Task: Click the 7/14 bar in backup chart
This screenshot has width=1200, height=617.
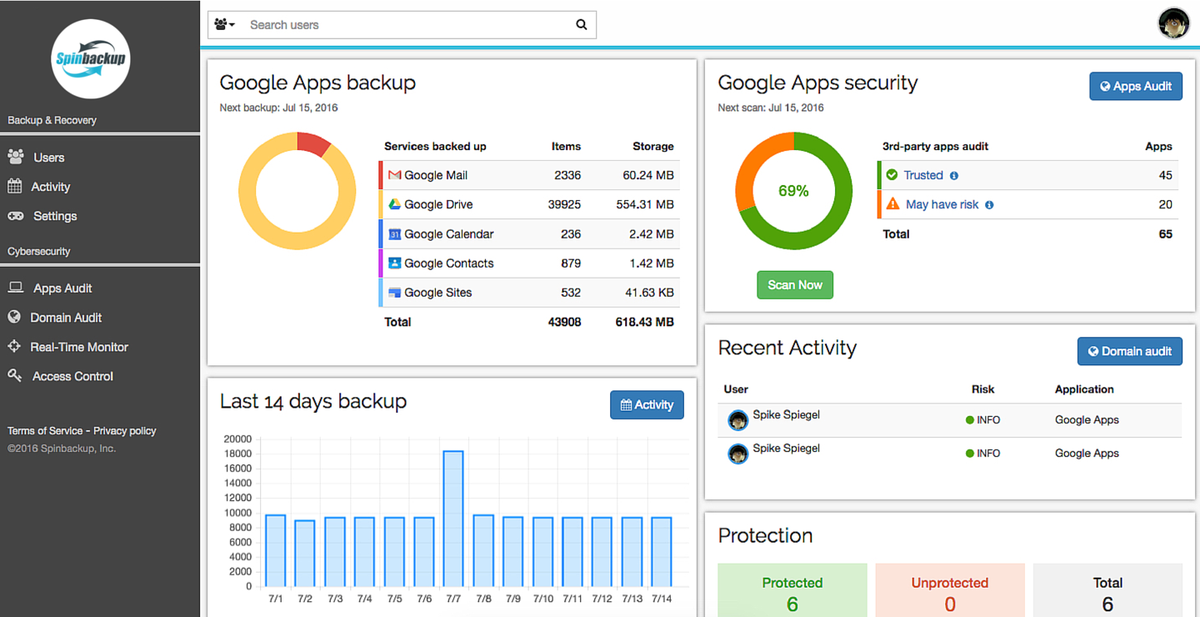Action: [x=661, y=551]
